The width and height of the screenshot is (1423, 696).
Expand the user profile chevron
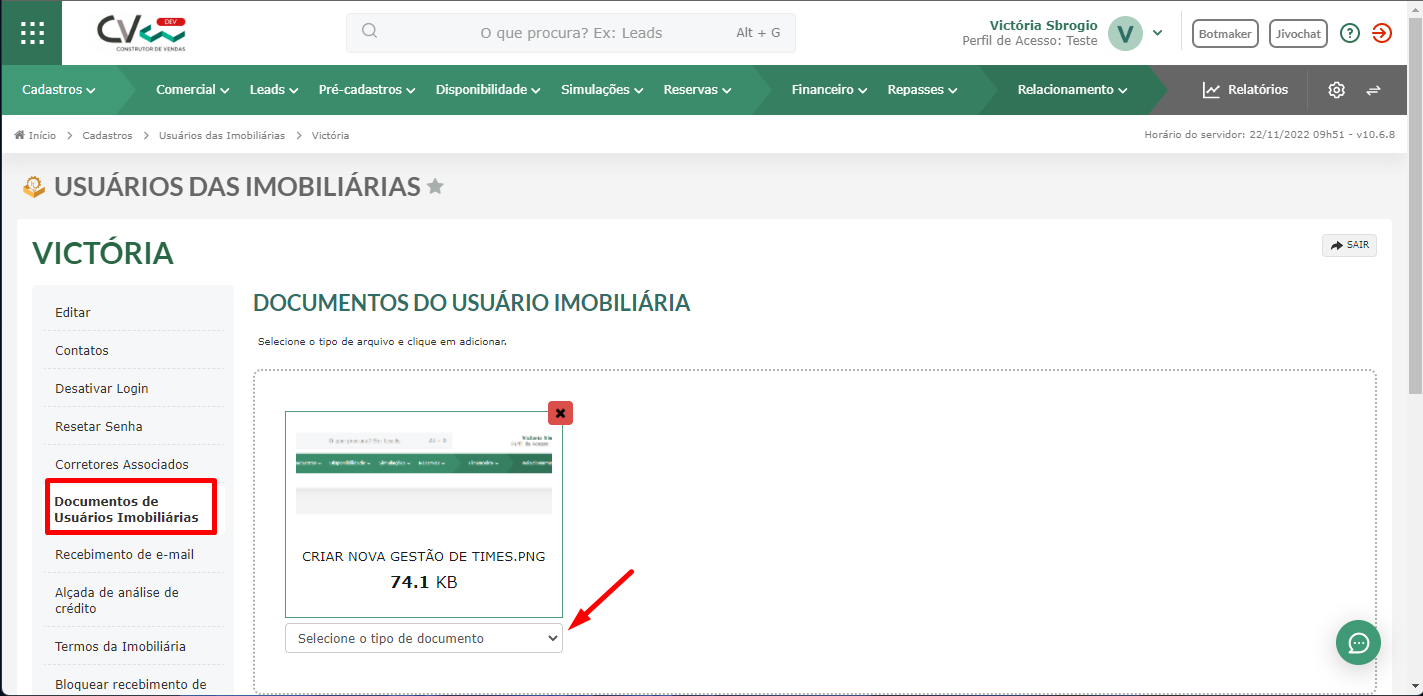point(1157,32)
